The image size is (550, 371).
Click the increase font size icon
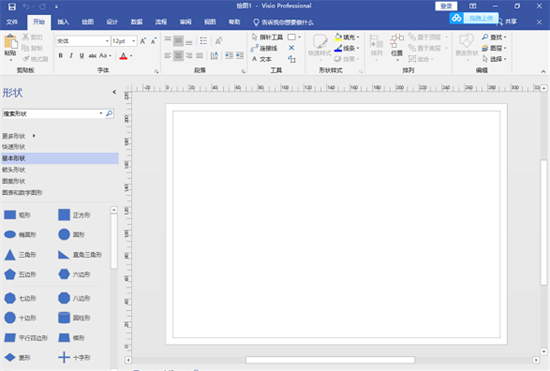[143, 41]
